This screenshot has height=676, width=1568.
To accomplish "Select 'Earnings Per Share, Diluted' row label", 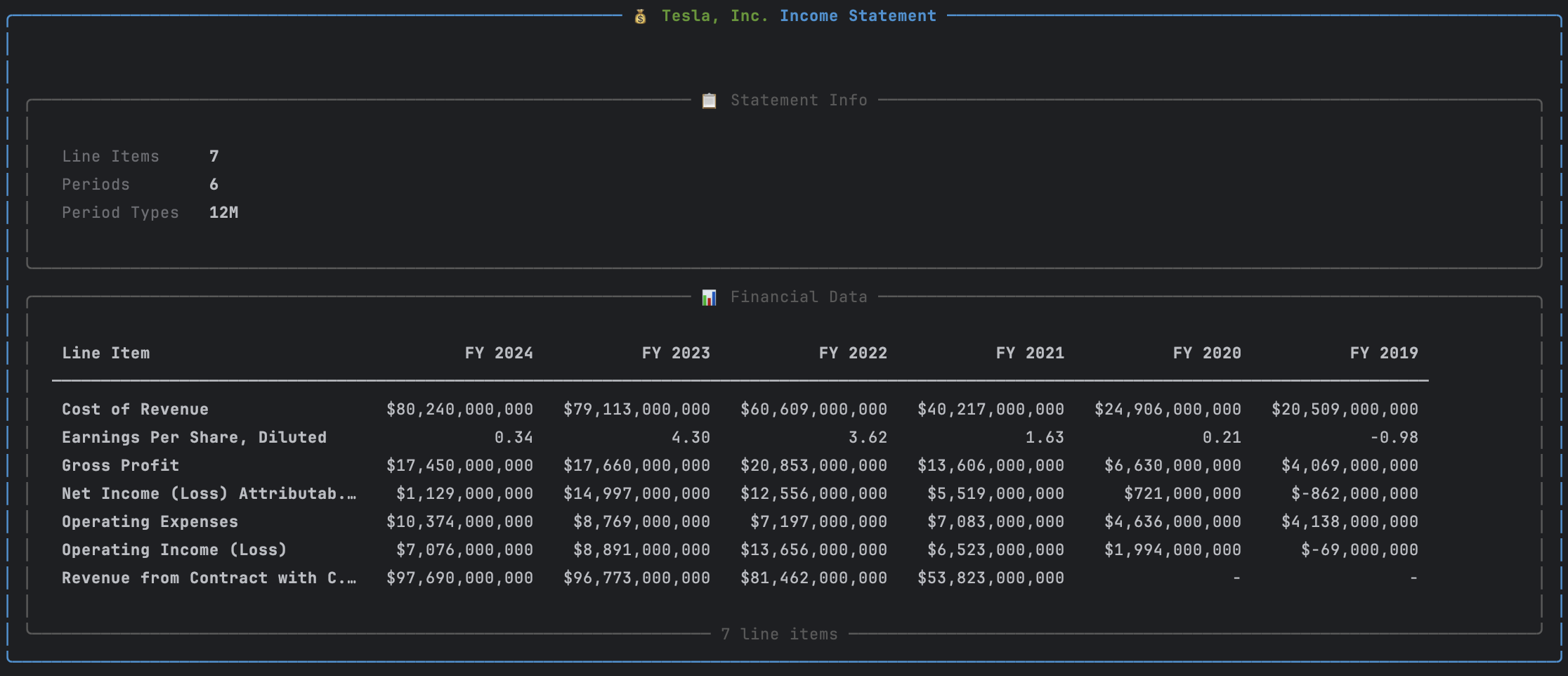I will click(194, 437).
